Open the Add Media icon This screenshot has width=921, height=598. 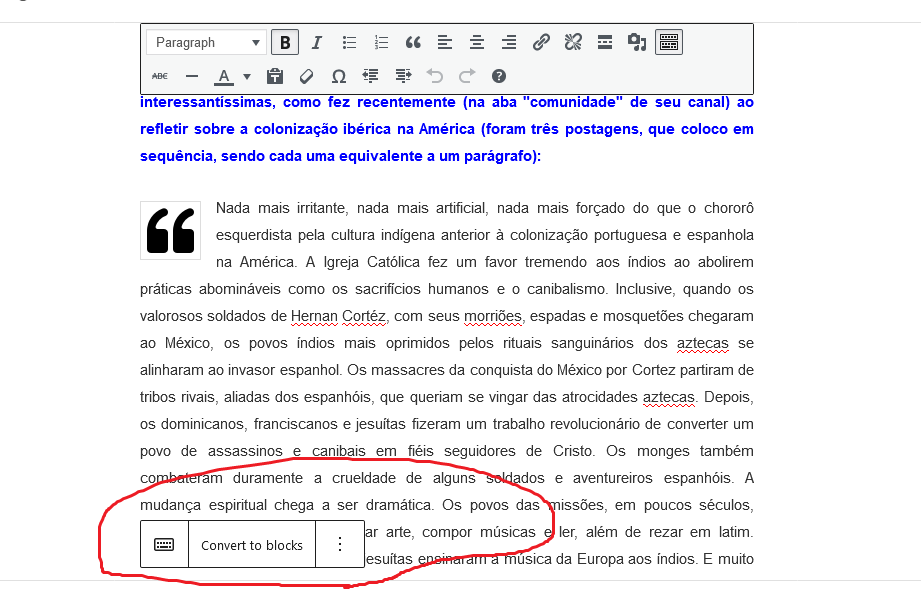click(x=637, y=42)
